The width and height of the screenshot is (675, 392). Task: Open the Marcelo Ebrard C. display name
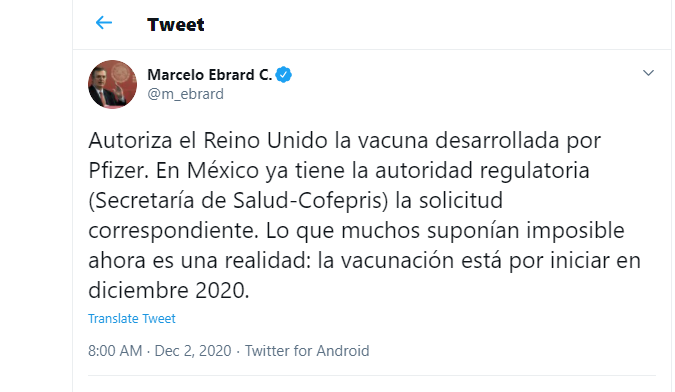(x=210, y=75)
